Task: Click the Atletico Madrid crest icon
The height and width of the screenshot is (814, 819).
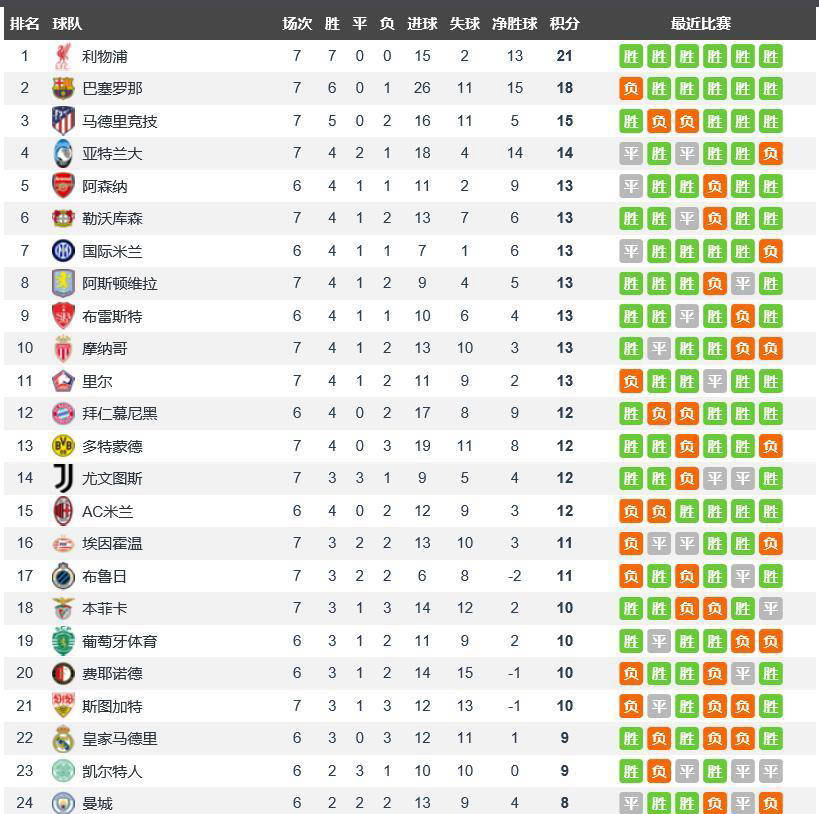Action: pos(63,121)
